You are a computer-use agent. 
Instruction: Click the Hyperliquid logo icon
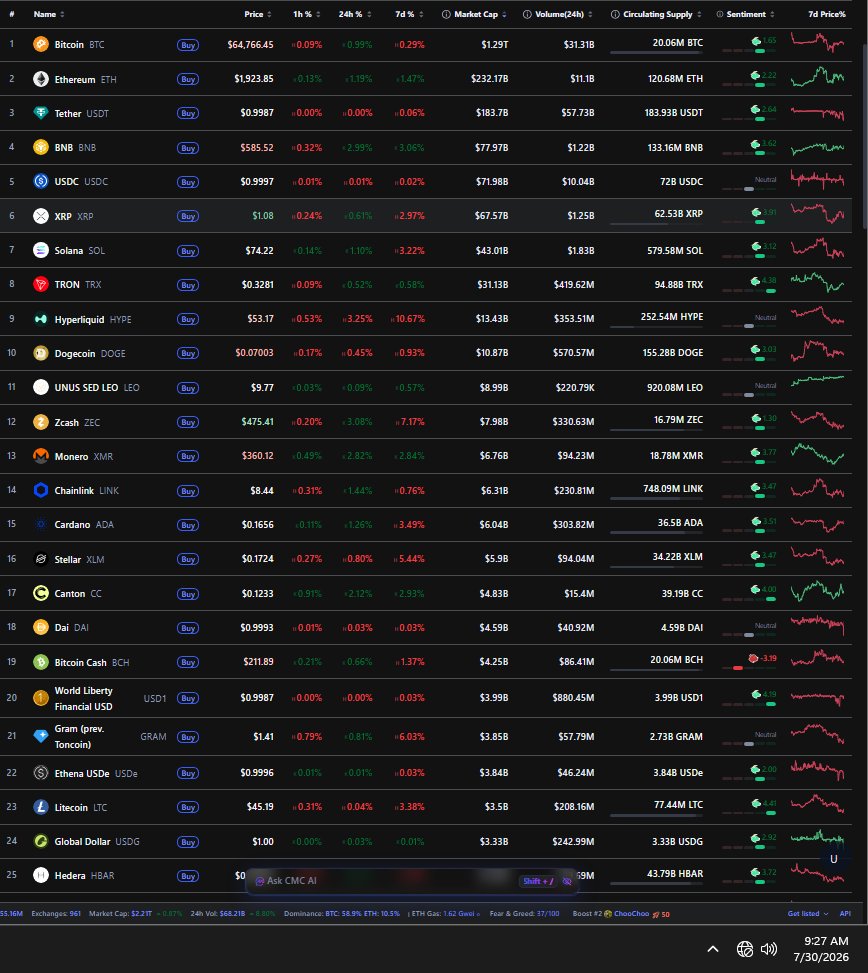(41, 319)
